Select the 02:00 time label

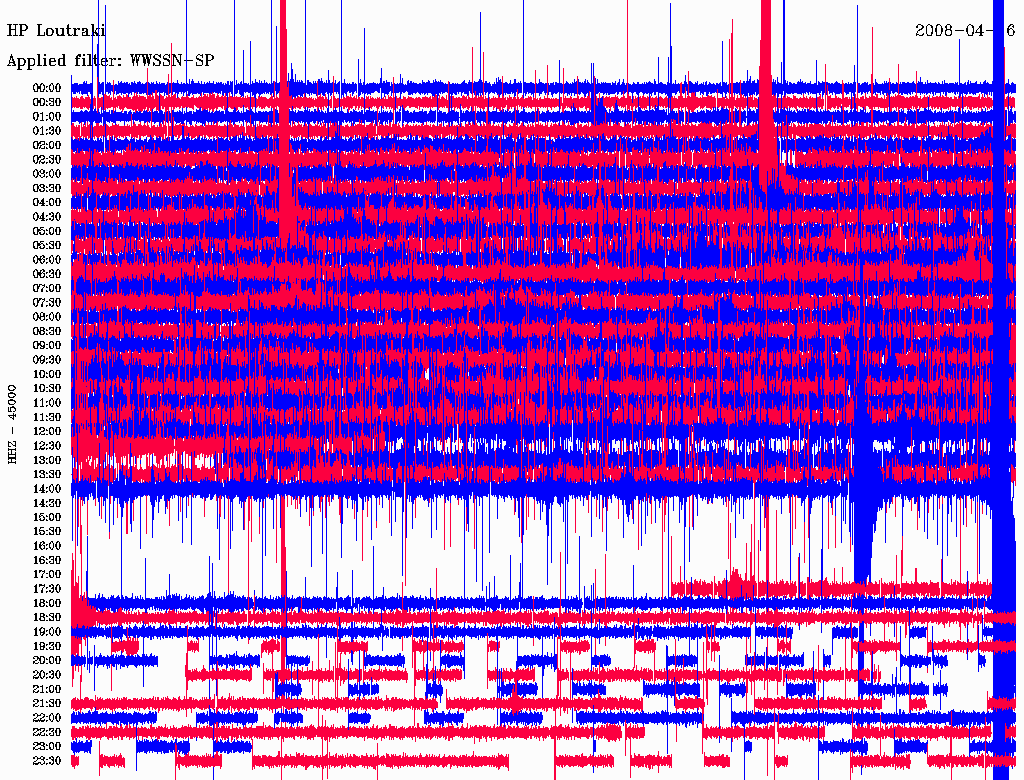[47, 145]
